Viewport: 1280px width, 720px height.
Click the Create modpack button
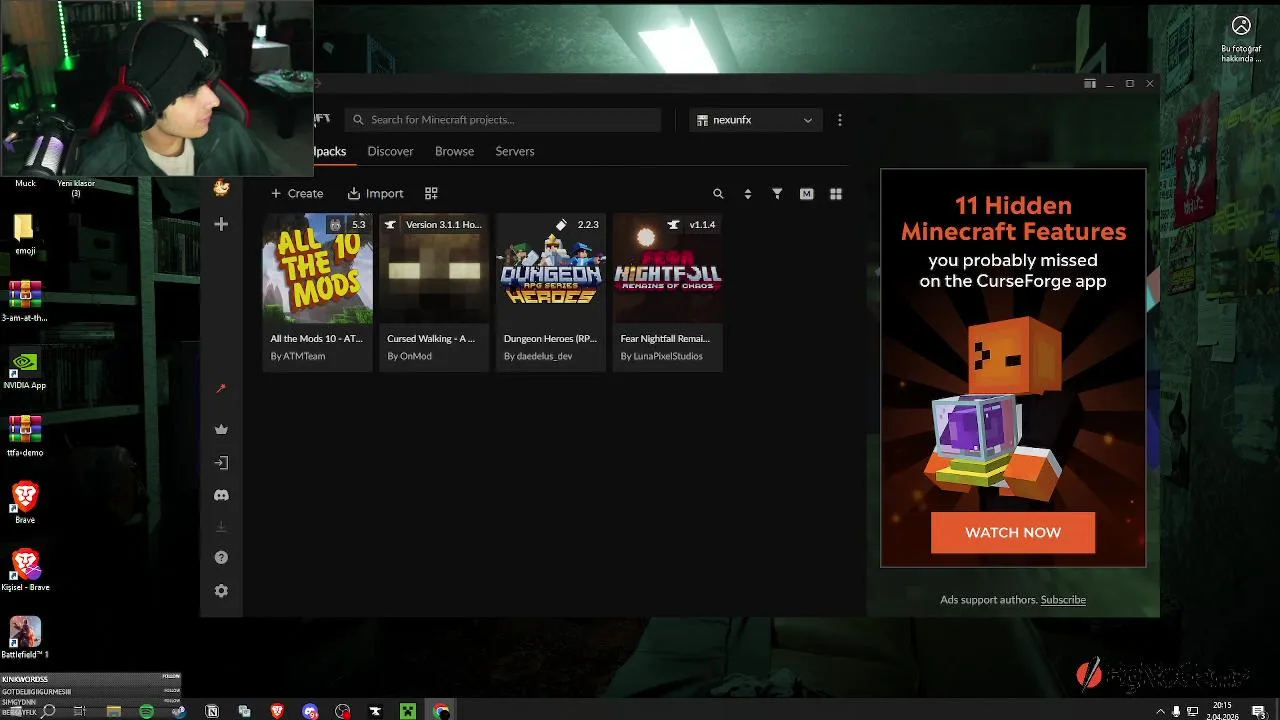[x=297, y=193]
